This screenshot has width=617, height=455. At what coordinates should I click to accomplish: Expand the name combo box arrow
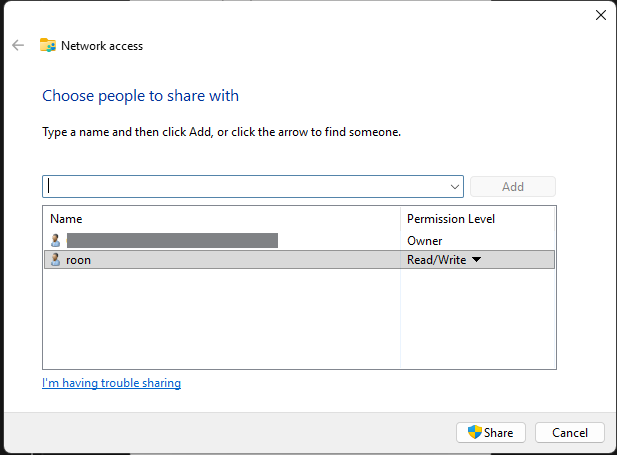coord(455,187)
